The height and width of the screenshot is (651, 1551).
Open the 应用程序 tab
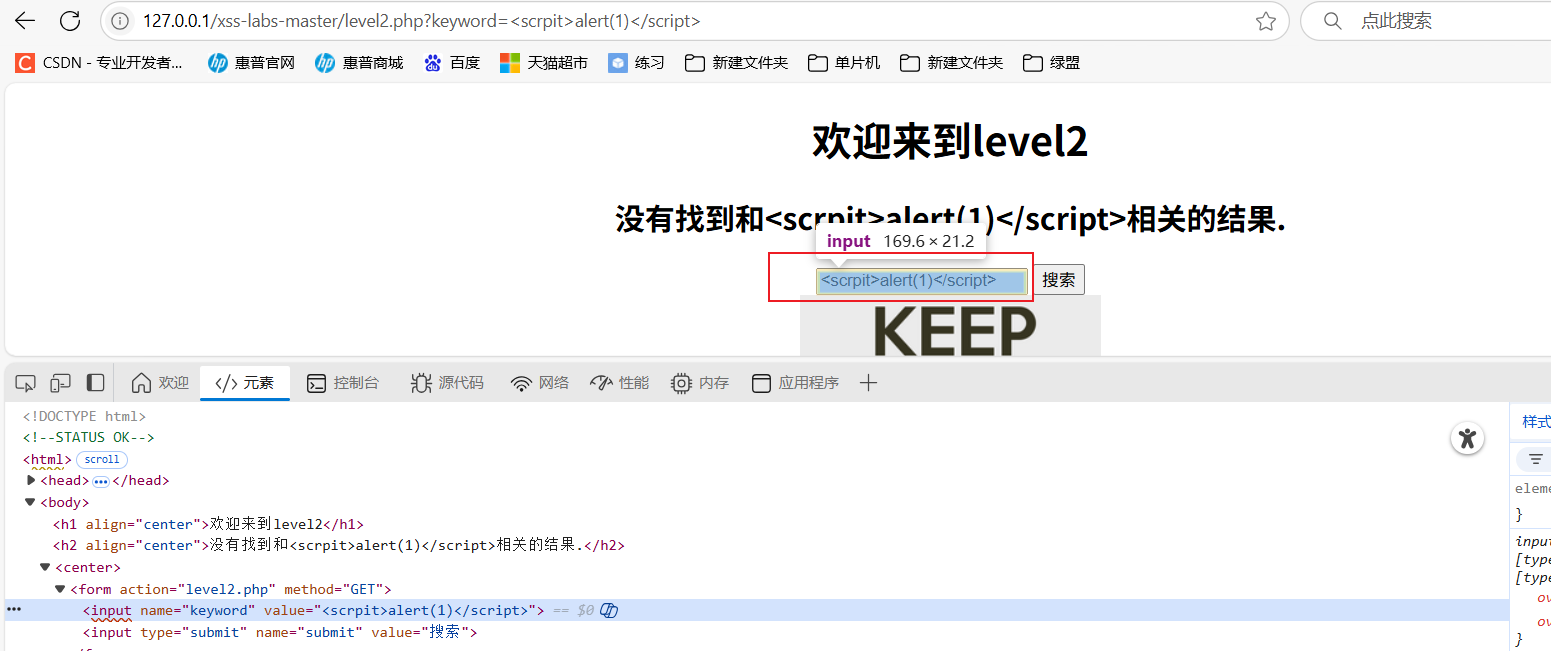(x=795, y=383)
